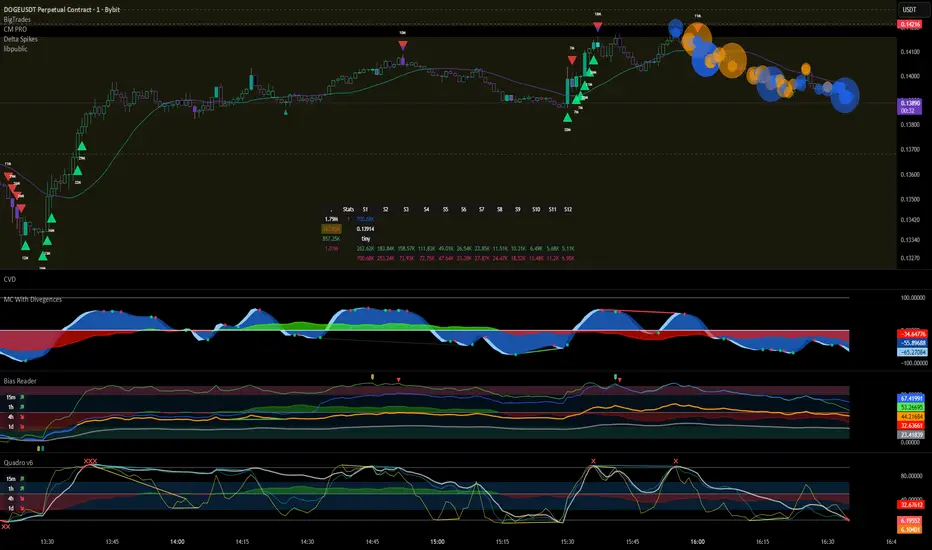Click the red -34.64776 value label
The image size is (932, 550).
pos(912,334)
